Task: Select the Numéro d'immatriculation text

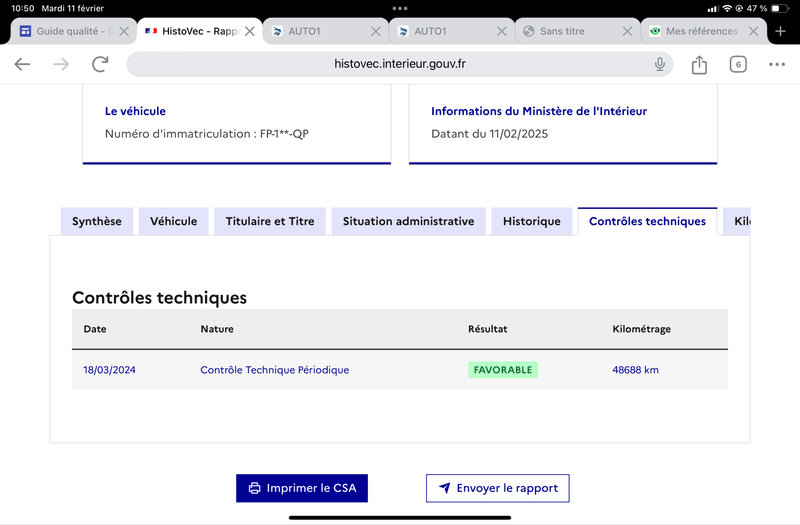Action: coord(207,134)
